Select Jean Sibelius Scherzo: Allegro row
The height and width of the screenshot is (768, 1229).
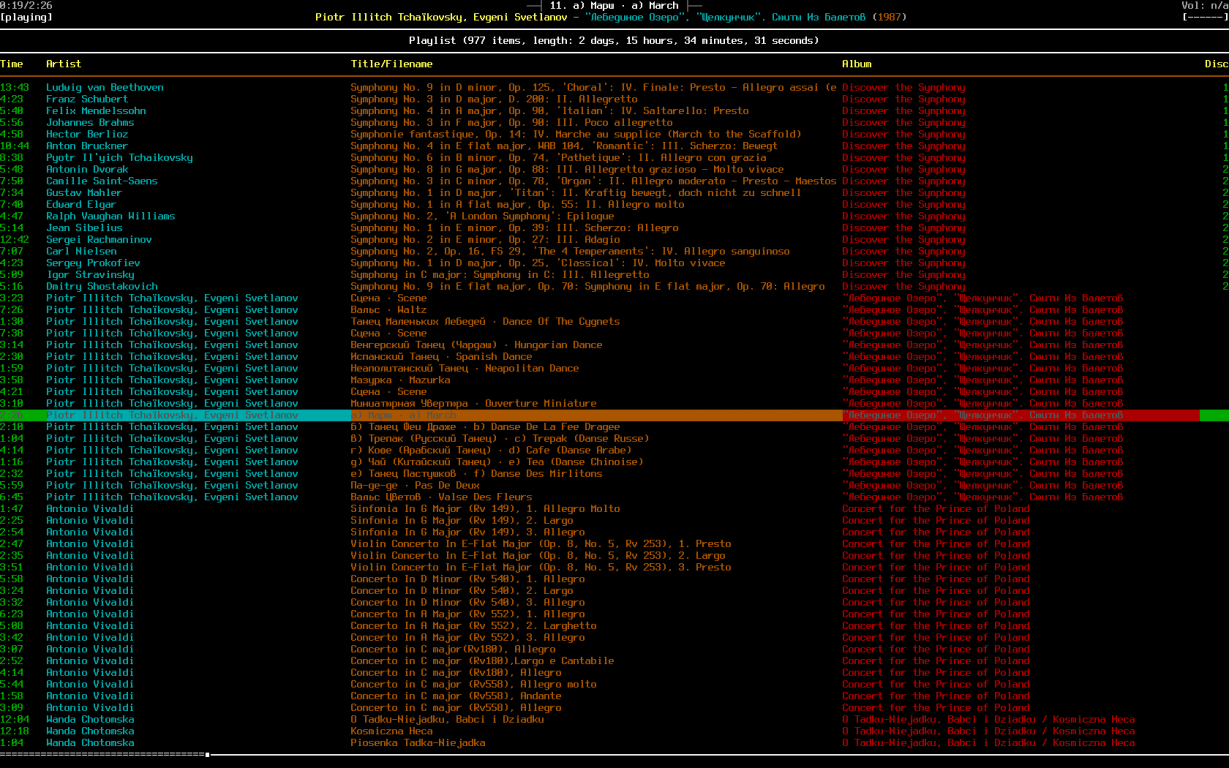tap(614, 228)
